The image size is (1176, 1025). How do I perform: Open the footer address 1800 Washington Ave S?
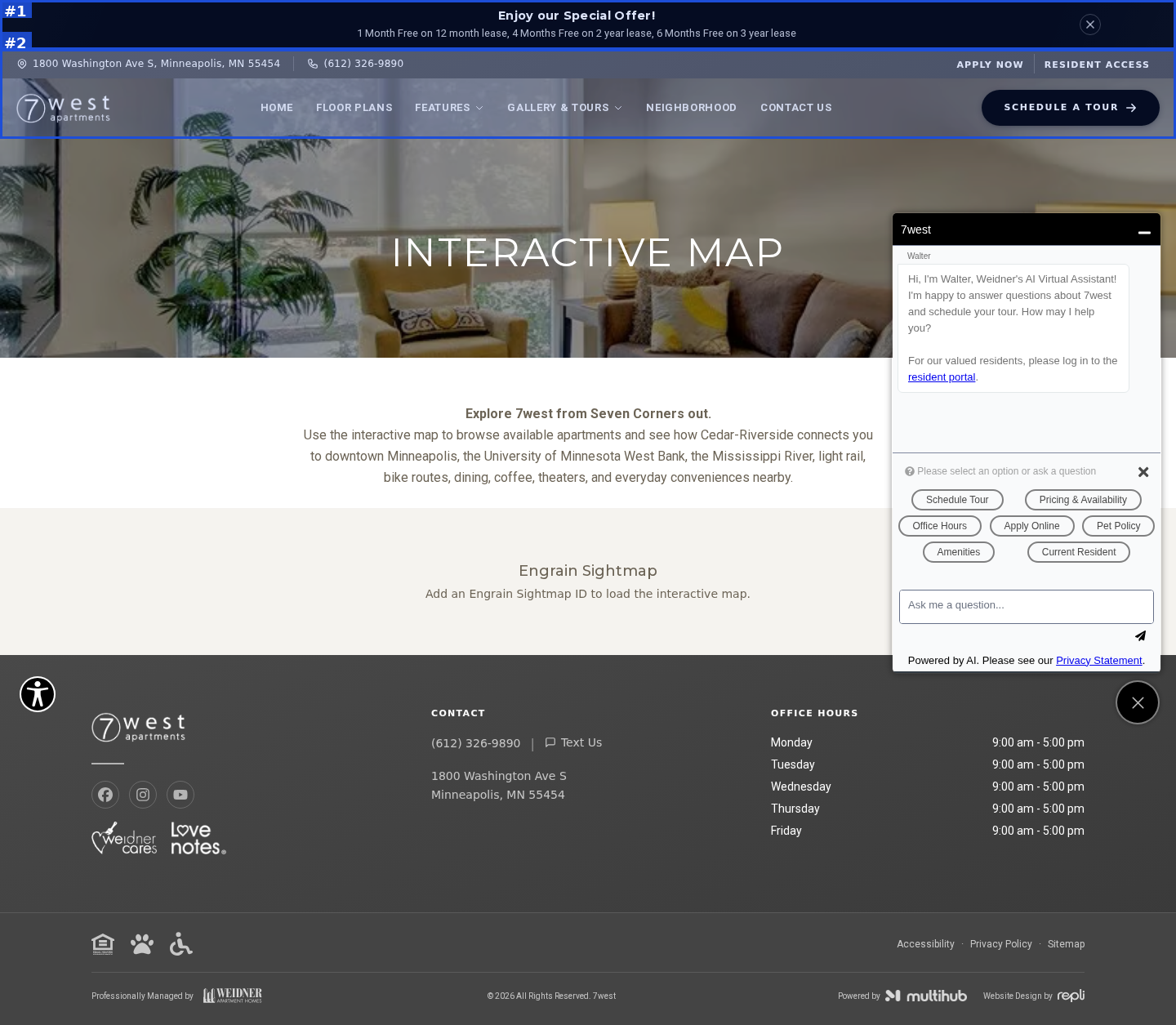point(499,785)
